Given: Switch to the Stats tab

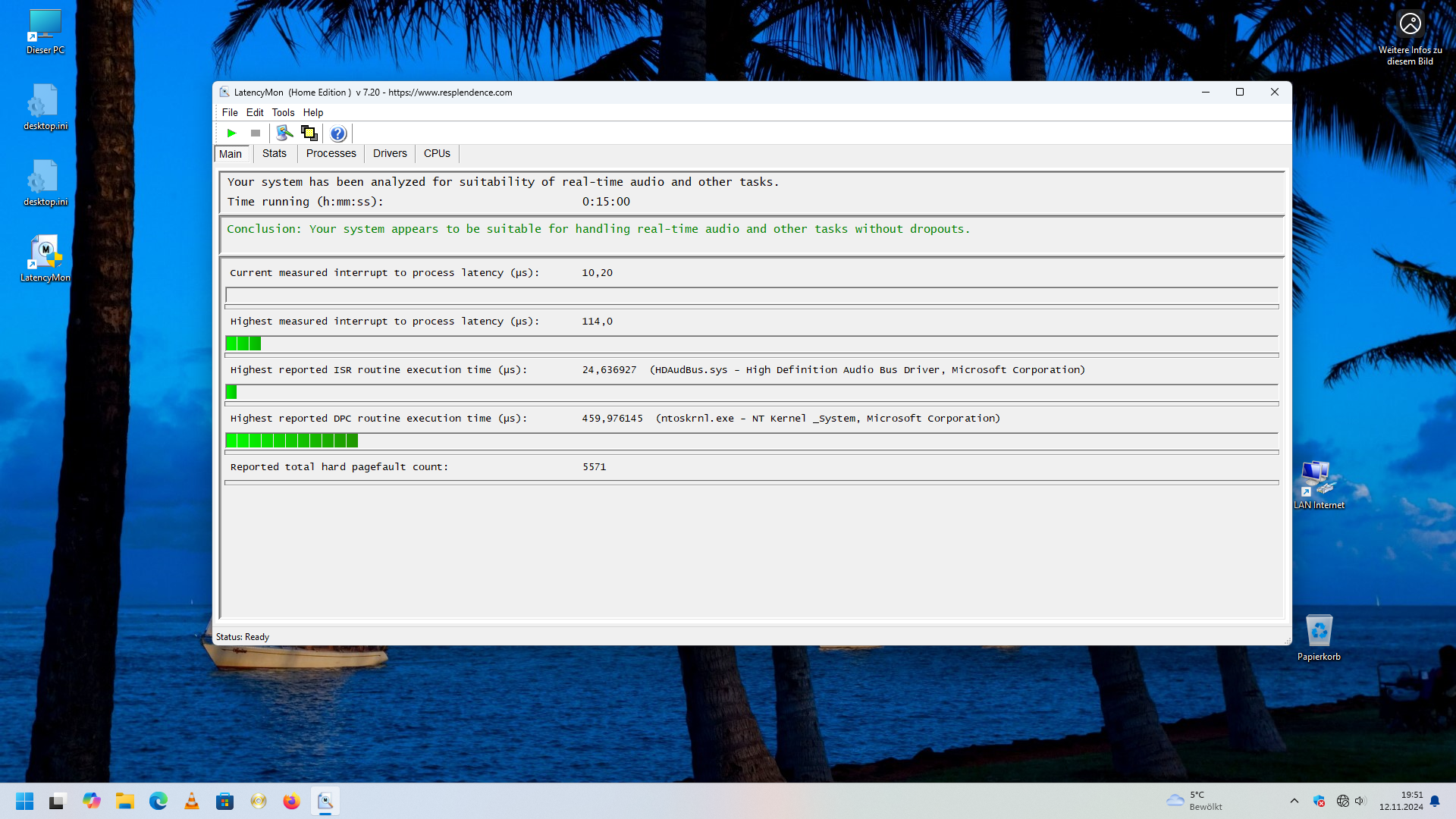Looking at the screenshot, I should click(275, 153).
